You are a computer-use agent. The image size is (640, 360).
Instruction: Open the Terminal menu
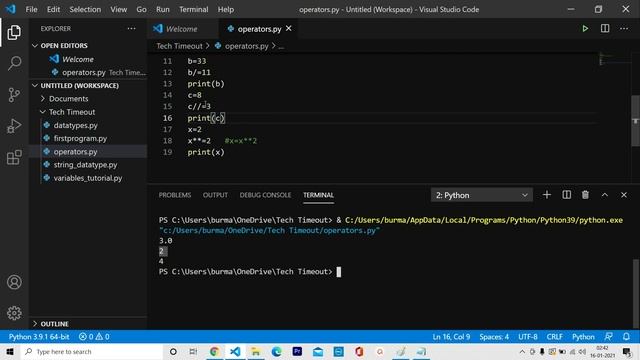[x=193, y=9]
